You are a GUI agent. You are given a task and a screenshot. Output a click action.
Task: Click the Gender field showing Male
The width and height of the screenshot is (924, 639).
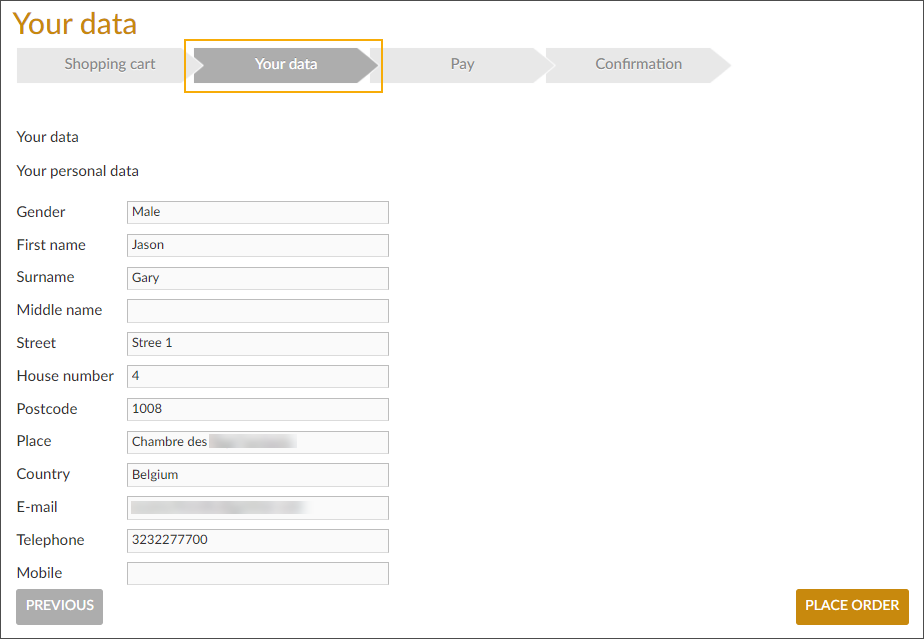point(258,212)
